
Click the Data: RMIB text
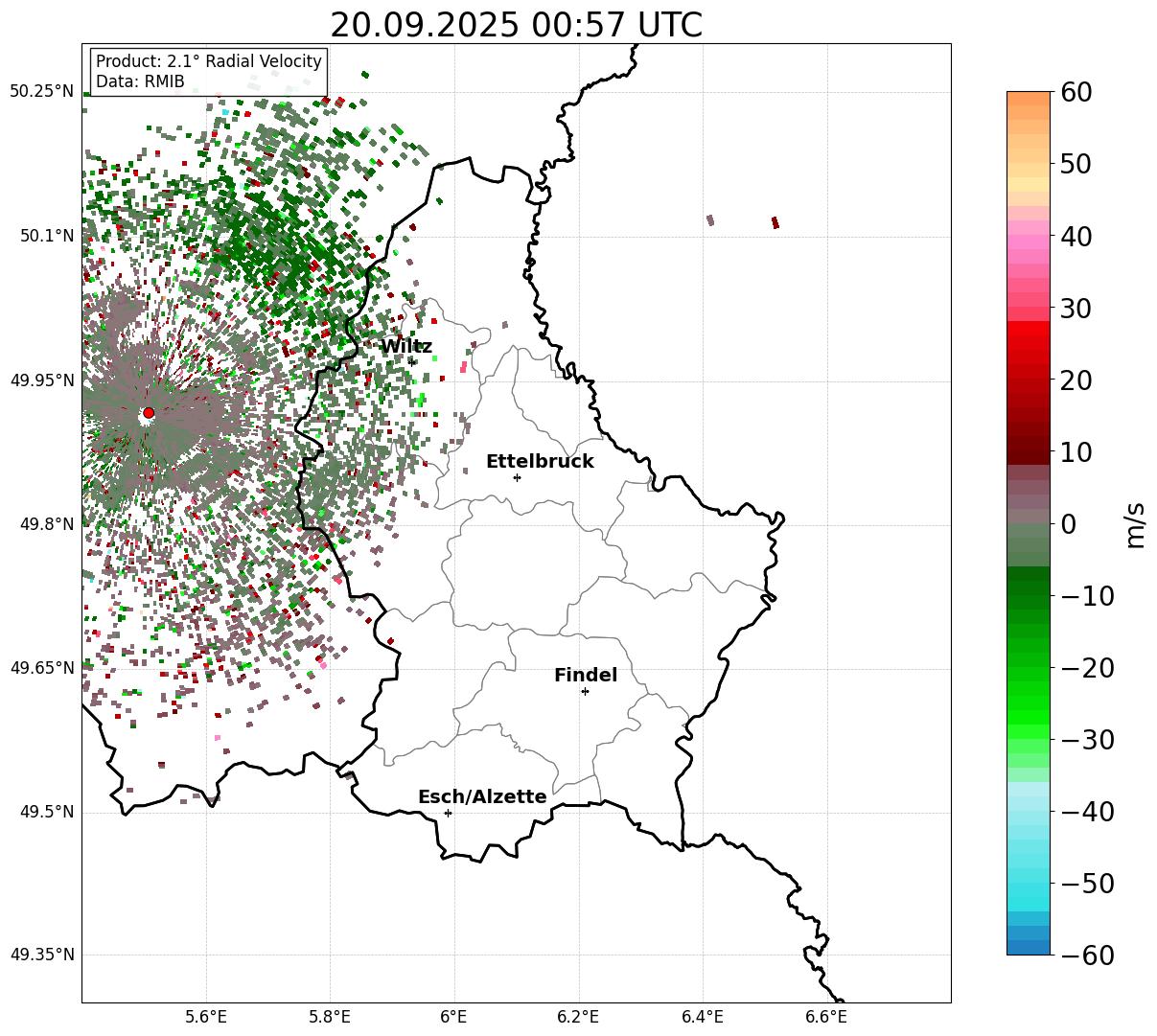[140, 81]
